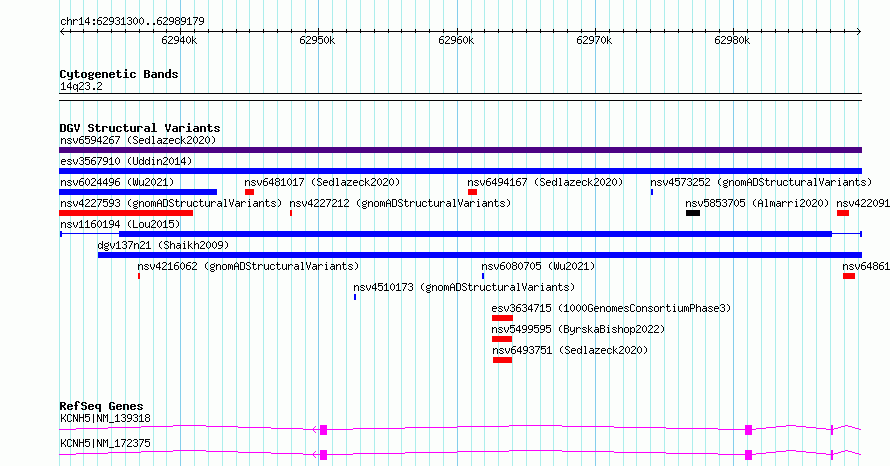Click the tiny red nsv4227212 marker

pos(291,213)
